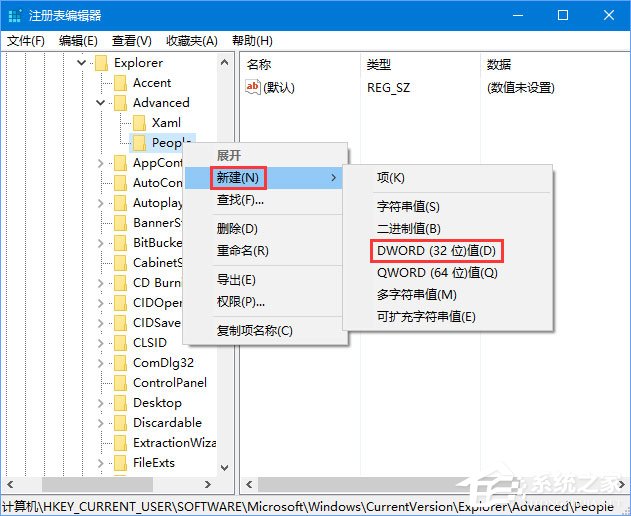The image size is (631, 516).
Task: Click the ControlPanel folder icon
Action: pos(120,383)
